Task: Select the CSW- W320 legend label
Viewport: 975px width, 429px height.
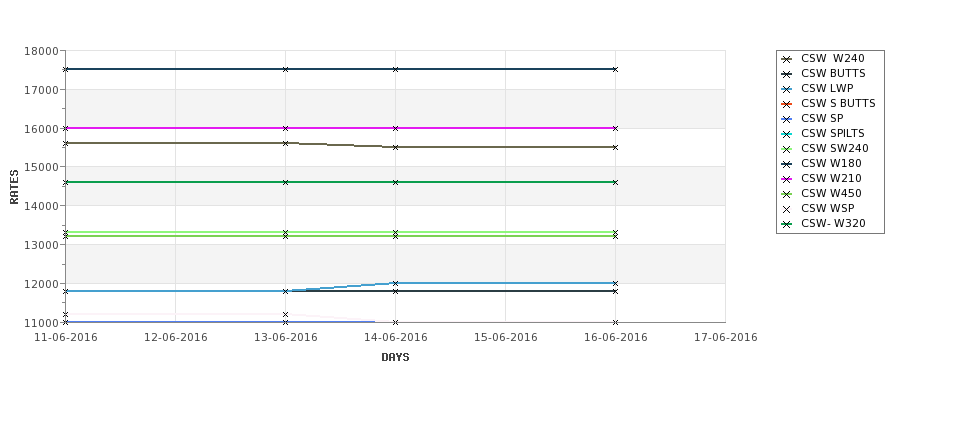Action: coord(833,223)
